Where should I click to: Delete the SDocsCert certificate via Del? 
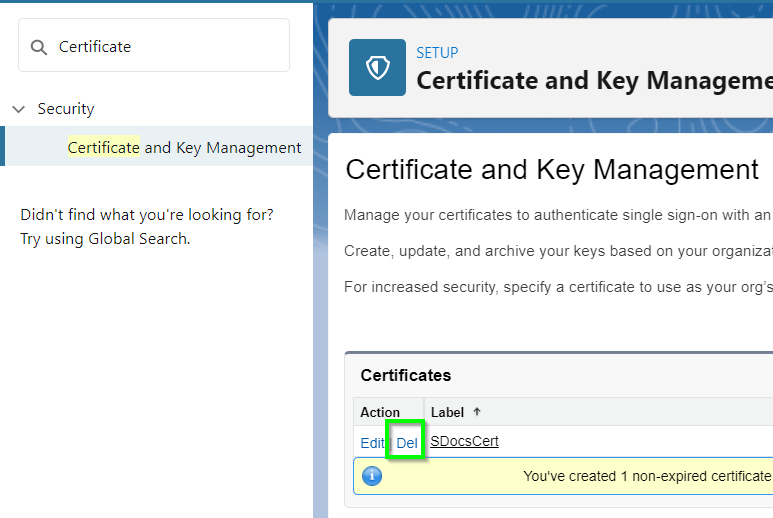click(407, 443)
